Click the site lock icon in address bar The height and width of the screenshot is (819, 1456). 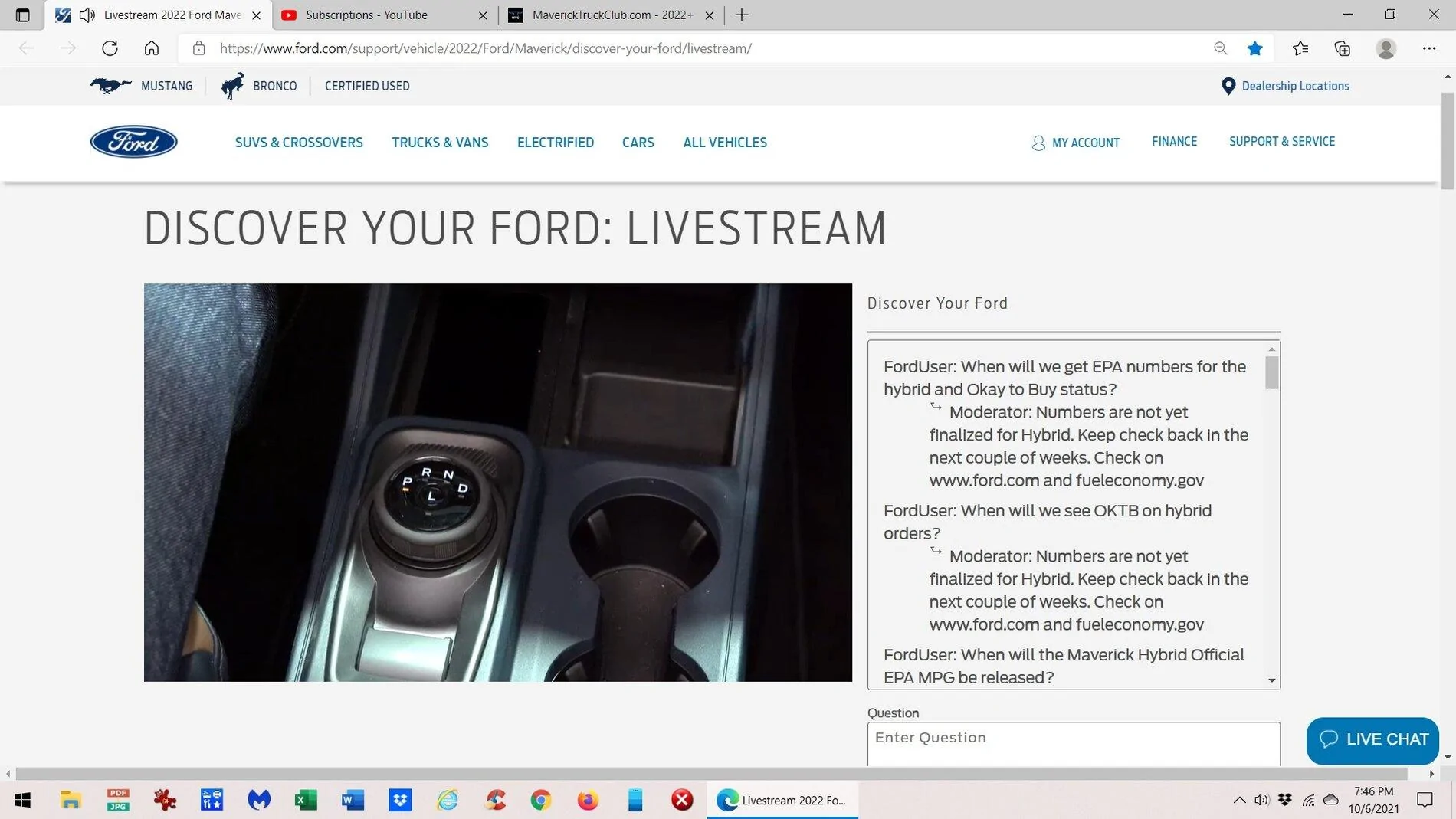tap(198, 48)
